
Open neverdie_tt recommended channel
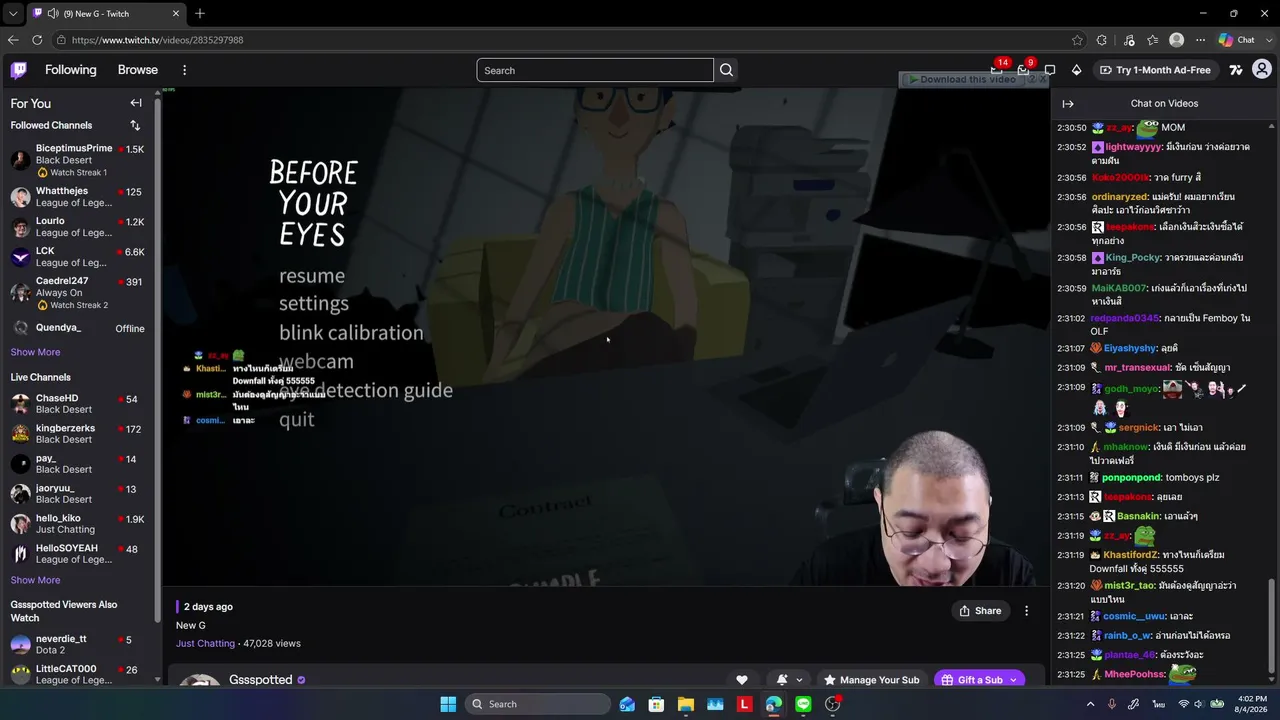79,645
